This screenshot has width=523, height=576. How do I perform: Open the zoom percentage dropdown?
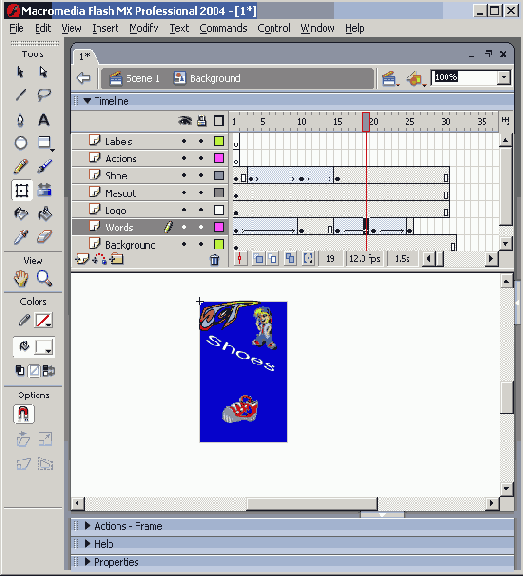[504, 78]
